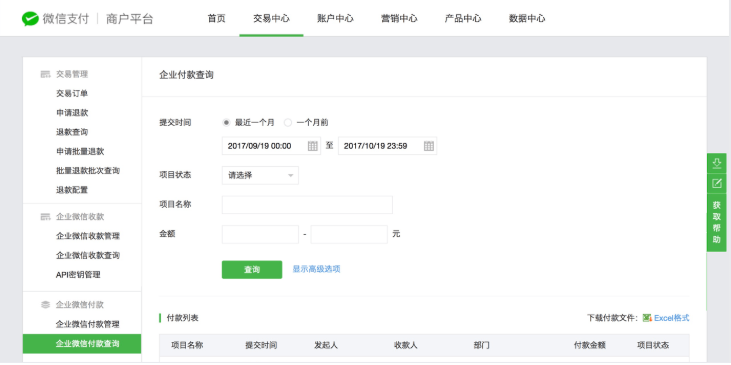Screen dimensions: 731x365
Task: Open the 项目状态 请选择 dropdown
Action: (260, 176)
